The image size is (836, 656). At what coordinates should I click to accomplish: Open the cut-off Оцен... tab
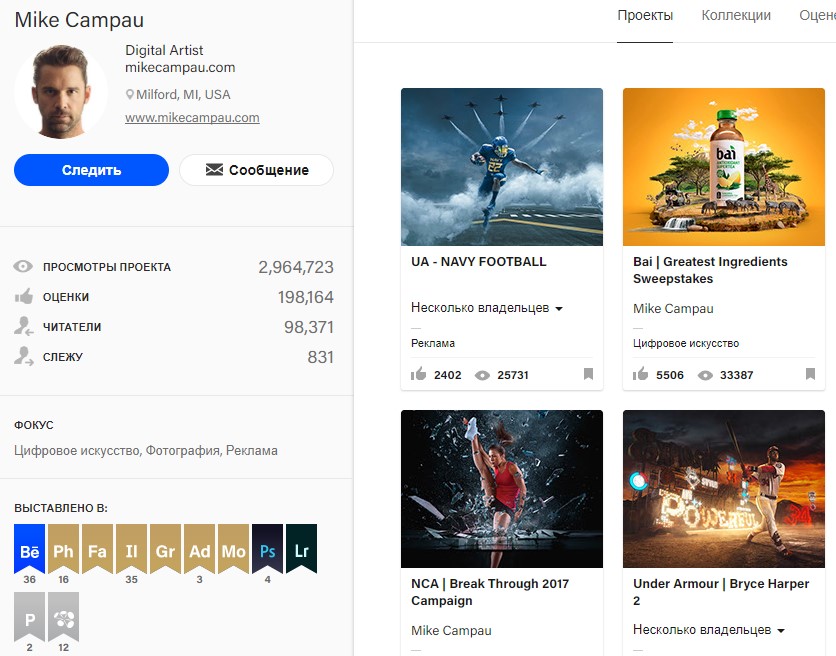click(817, 15)
